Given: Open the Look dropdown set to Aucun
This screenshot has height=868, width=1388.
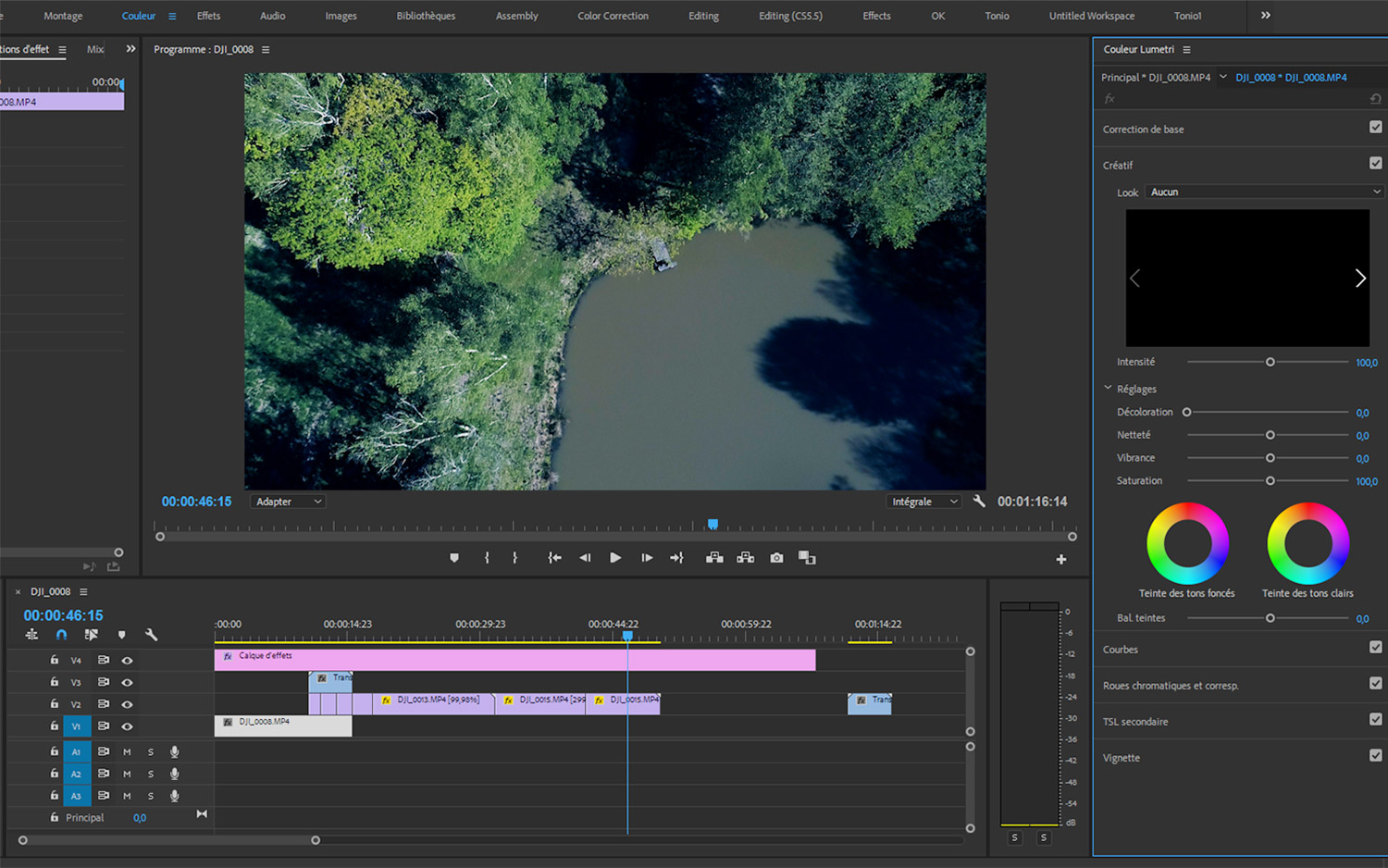Looking at the screenshot, I should tap(1264, 192).
